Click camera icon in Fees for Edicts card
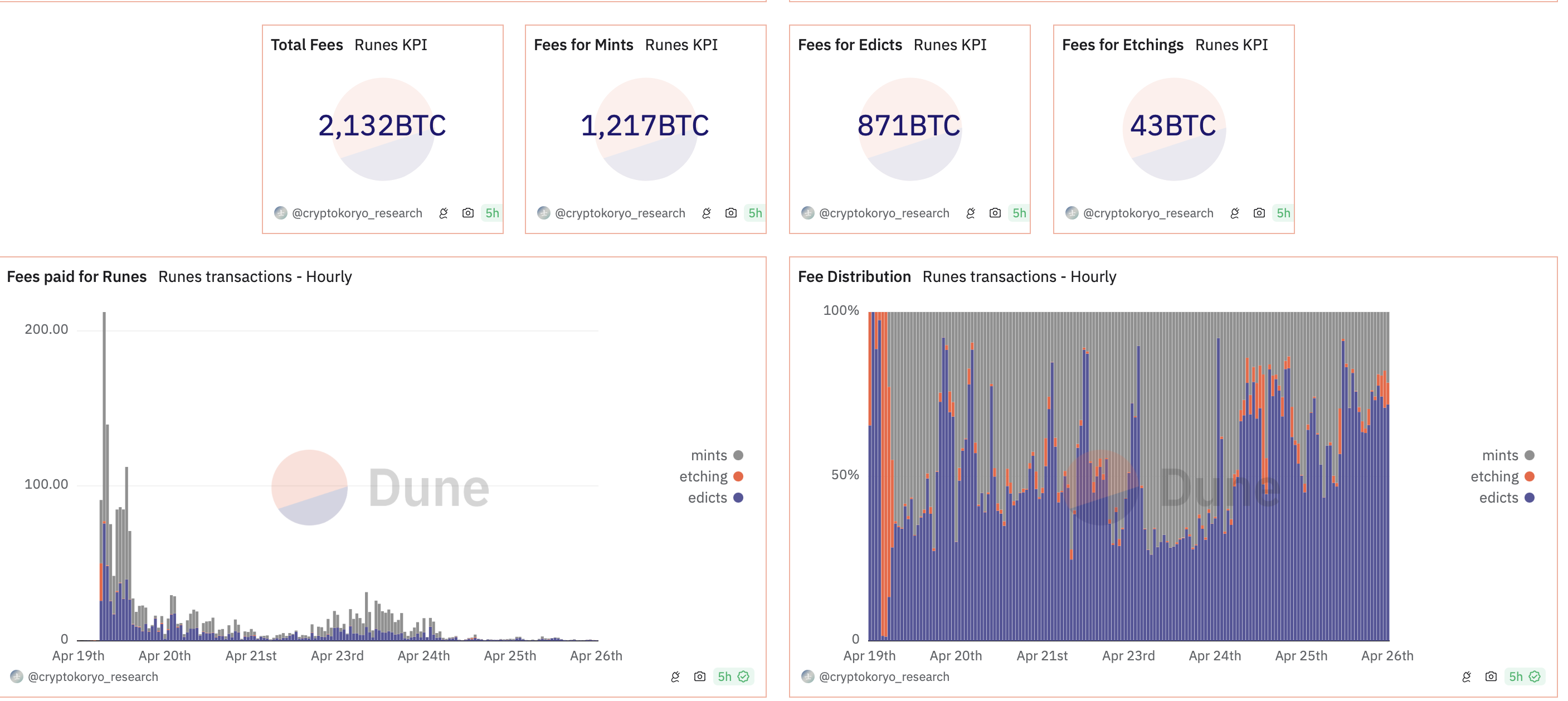This screenshot has width=1568, height=701. 995,213
